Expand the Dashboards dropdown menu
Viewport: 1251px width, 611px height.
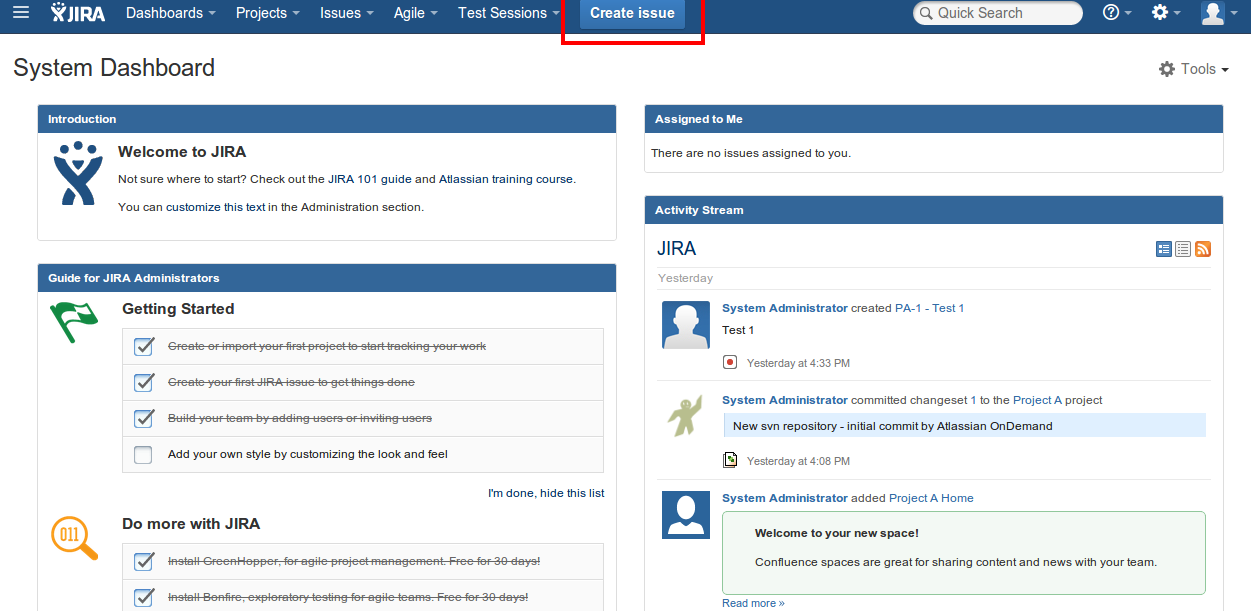pyautogui.click(x=171, y=13)
